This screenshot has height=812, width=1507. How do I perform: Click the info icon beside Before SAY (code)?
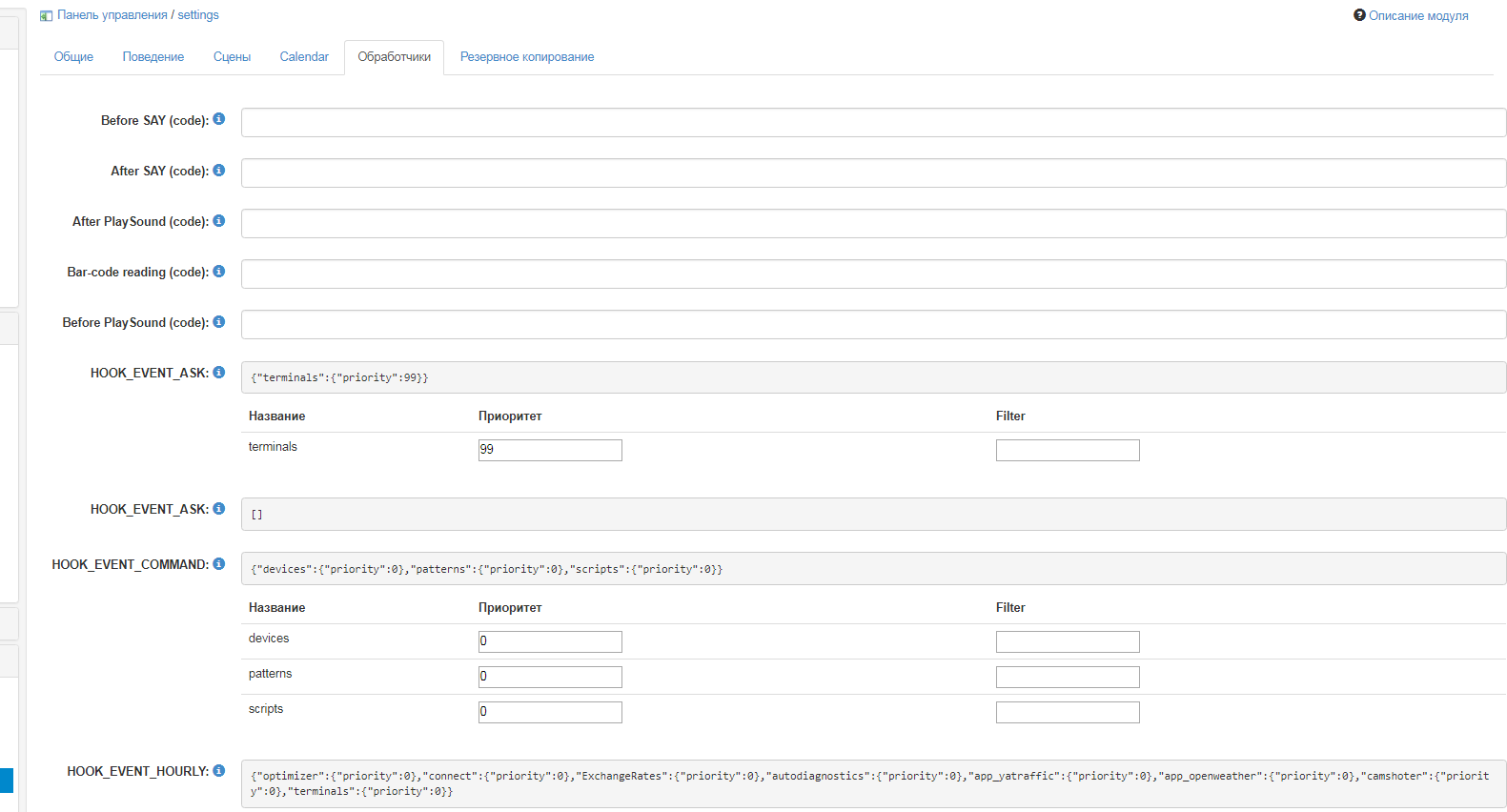point(218,119)
